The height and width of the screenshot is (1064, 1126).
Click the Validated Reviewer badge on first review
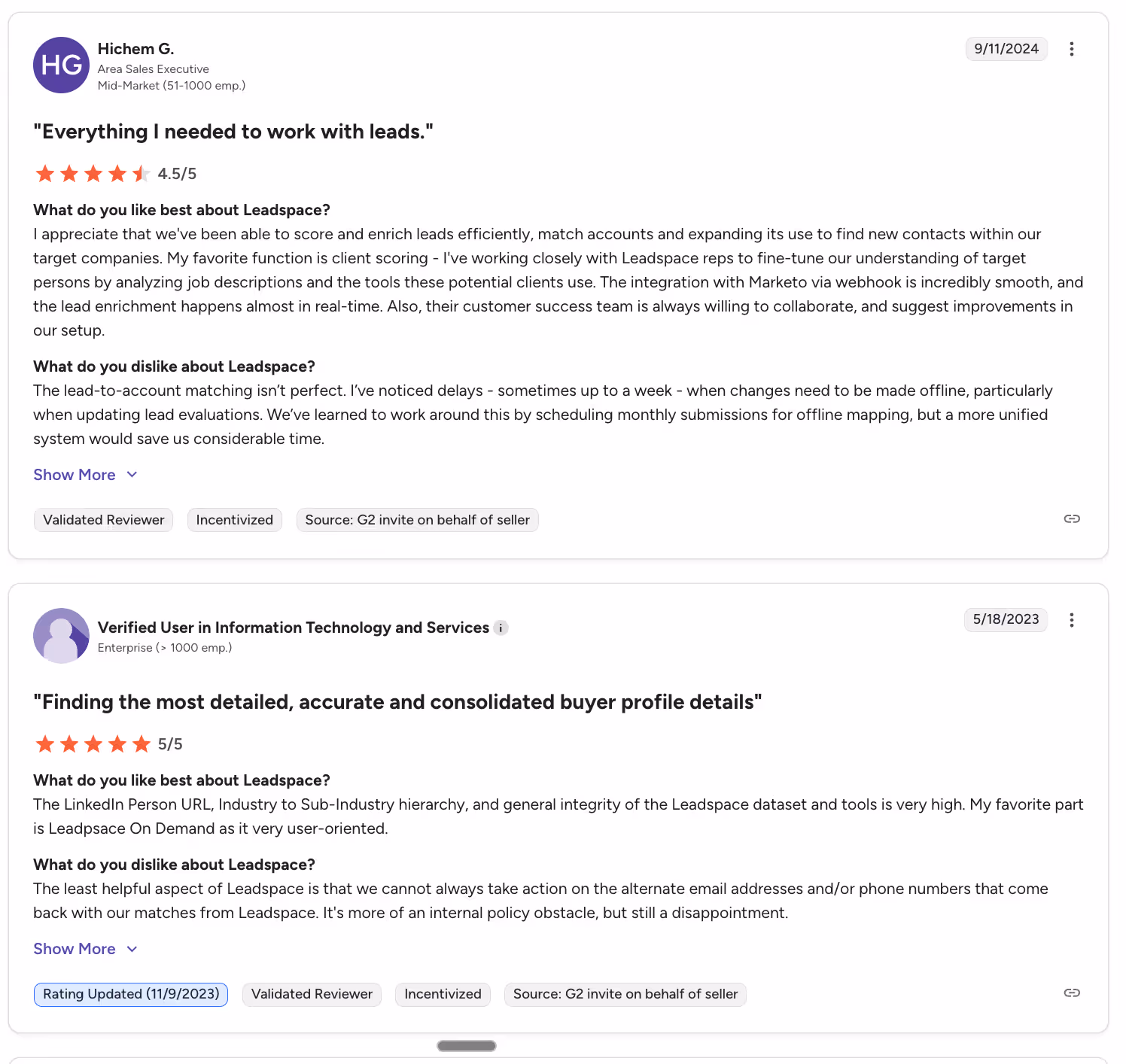coord(103,519)
